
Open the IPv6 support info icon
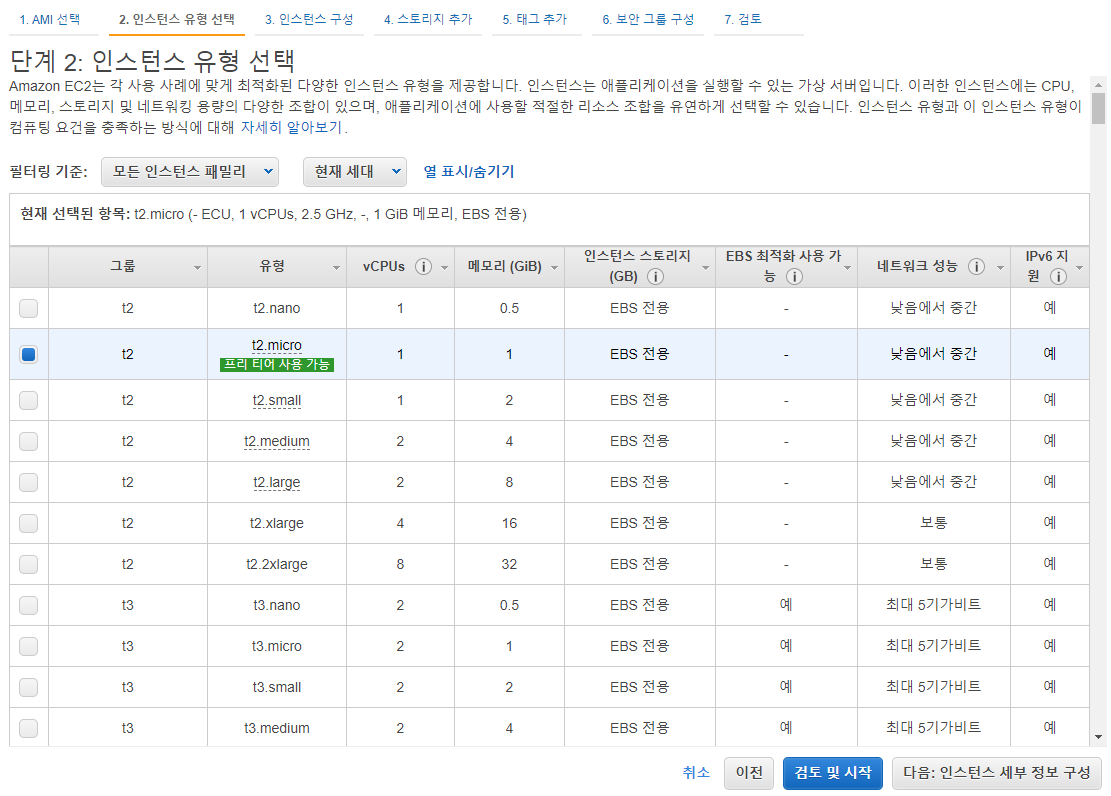tap(1058, 276)
